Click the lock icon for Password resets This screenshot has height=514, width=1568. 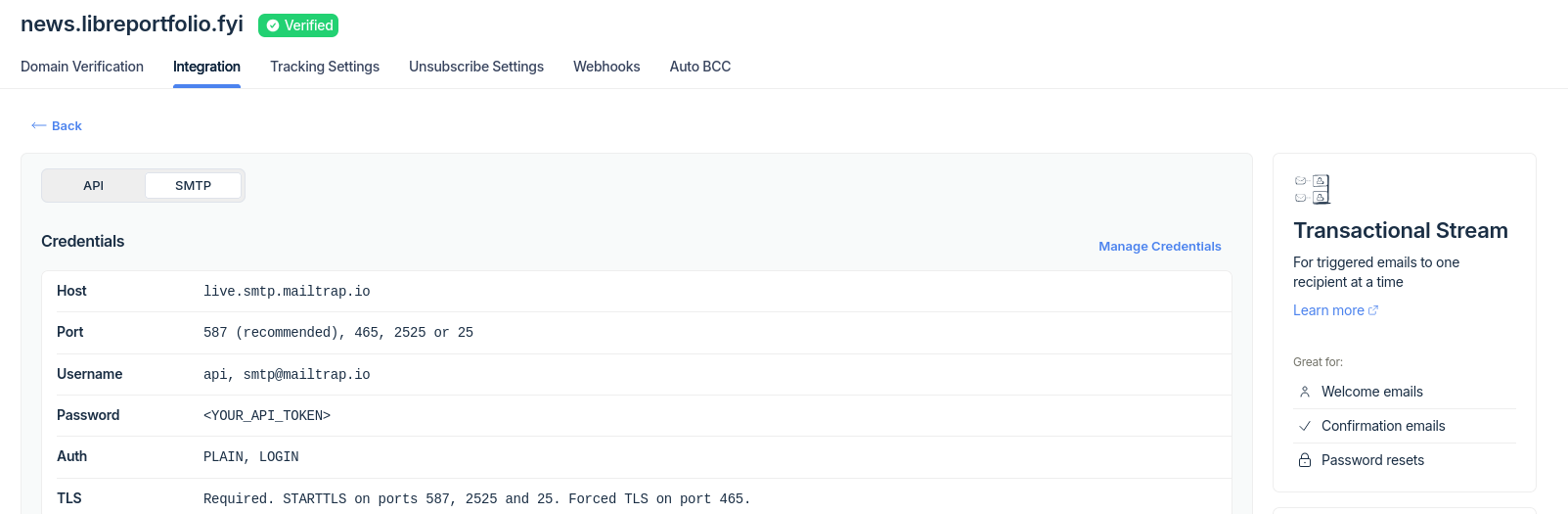click(x=1304, y=460)
